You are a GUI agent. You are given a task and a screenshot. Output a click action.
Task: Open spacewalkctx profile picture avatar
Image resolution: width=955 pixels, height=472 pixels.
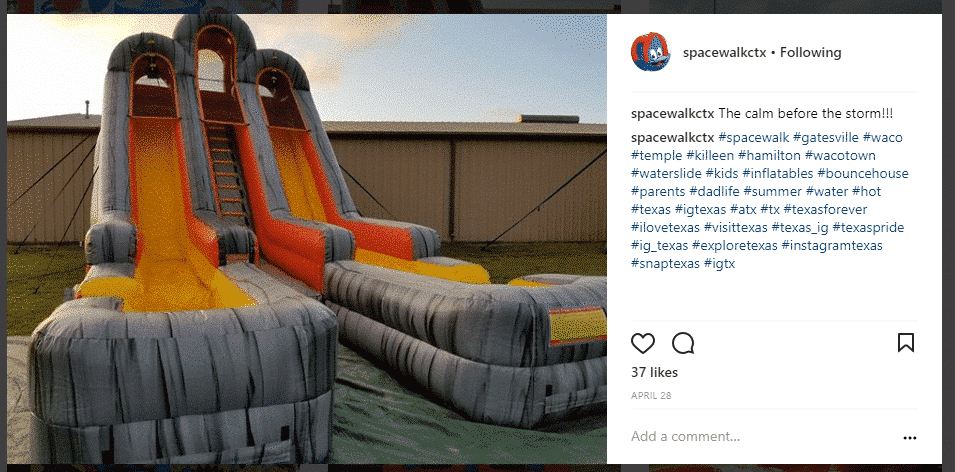tap(650, 52)
